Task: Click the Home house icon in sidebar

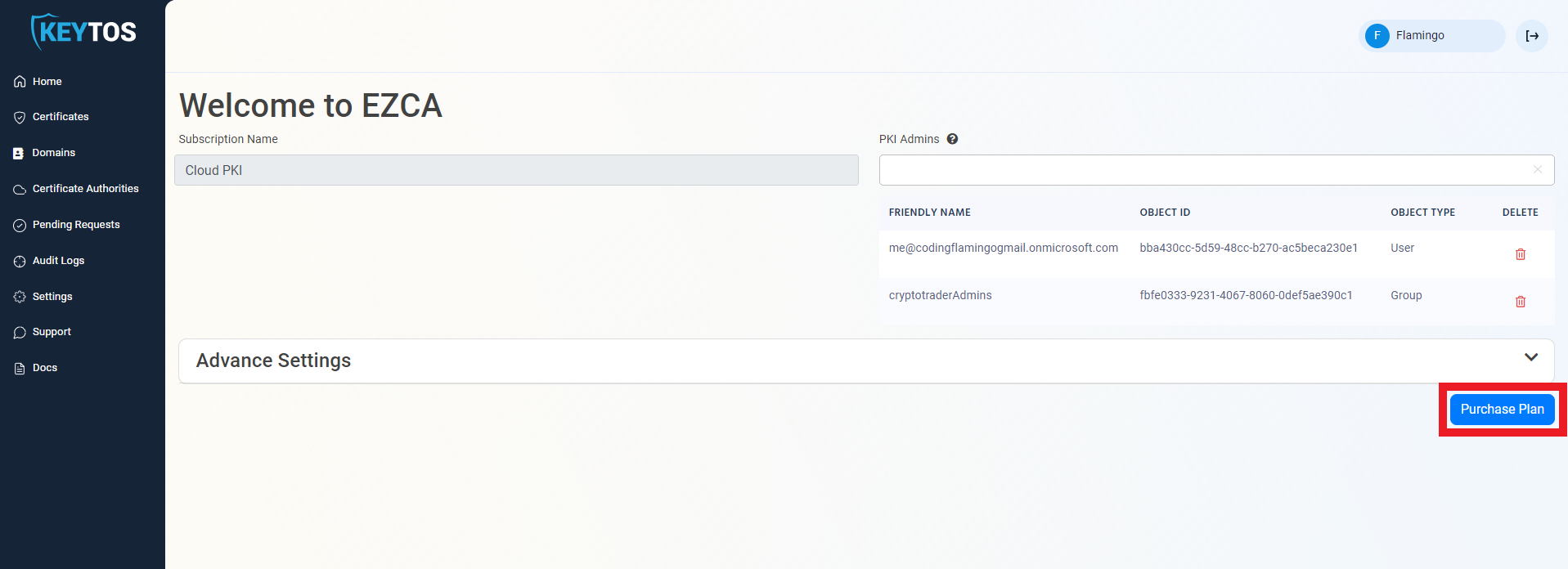Action: (20, 82)
